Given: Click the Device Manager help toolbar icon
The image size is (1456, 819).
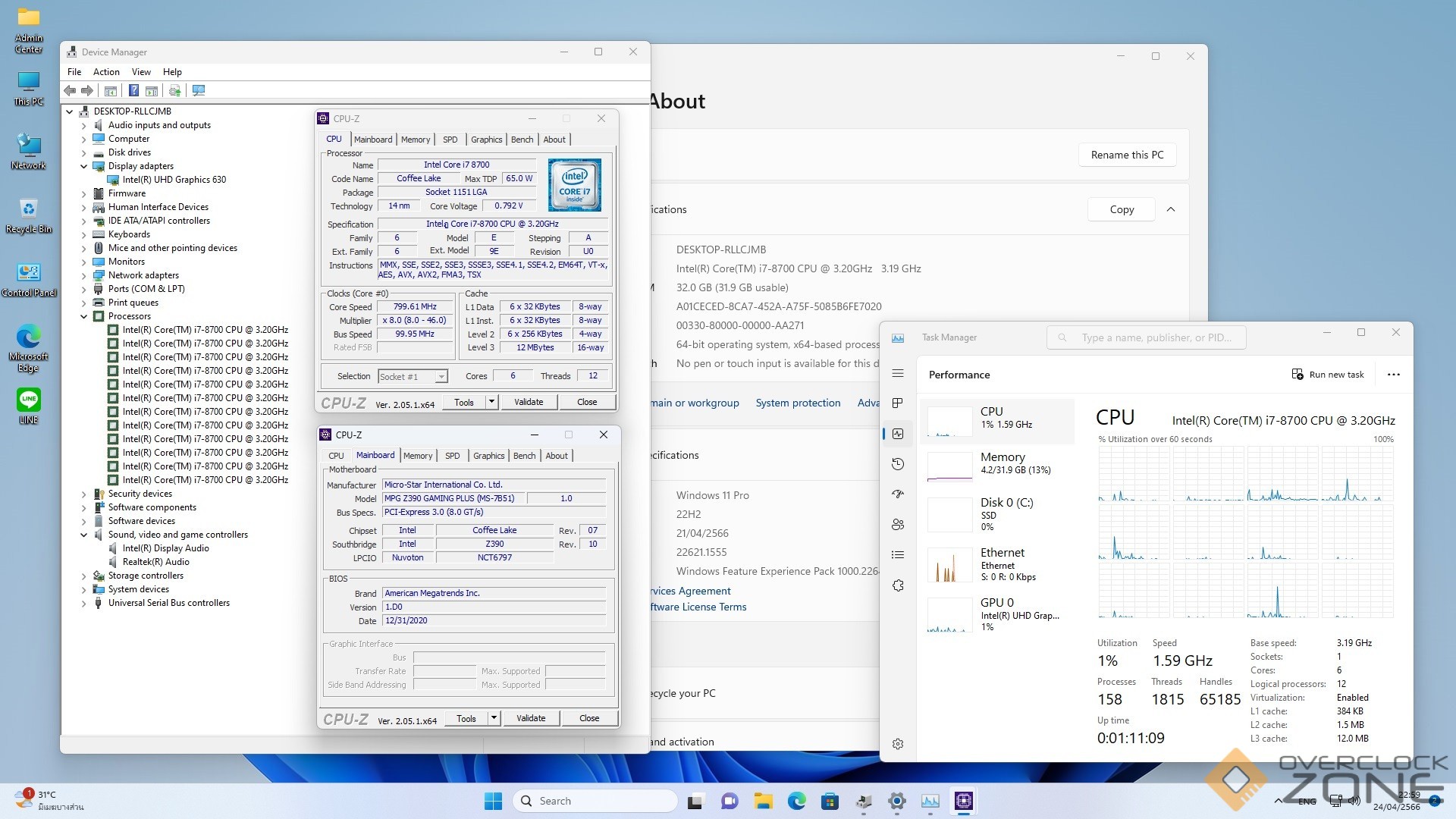Looking at the screenshot, I should 133,91.
